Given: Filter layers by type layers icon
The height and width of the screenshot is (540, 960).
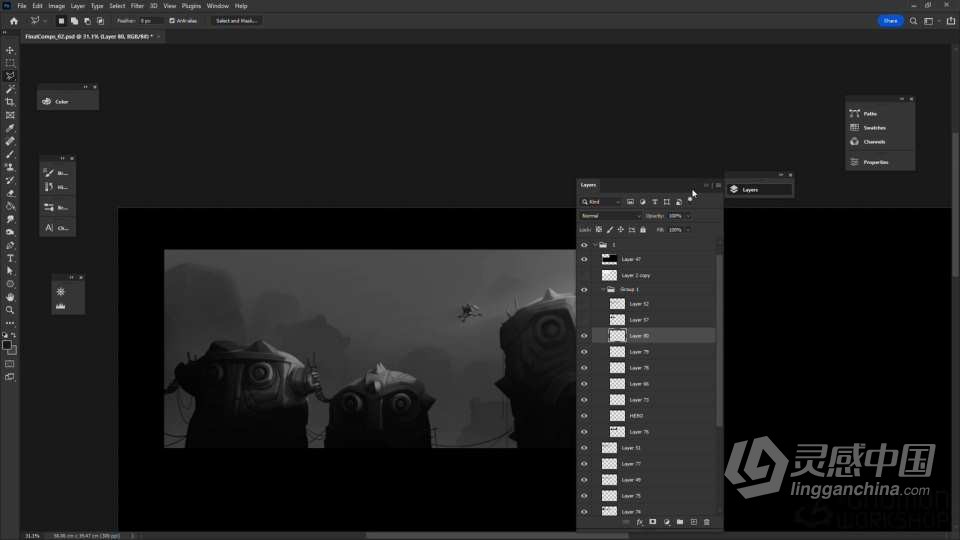Looking at the screenshot, I should [x=654, y=202].
